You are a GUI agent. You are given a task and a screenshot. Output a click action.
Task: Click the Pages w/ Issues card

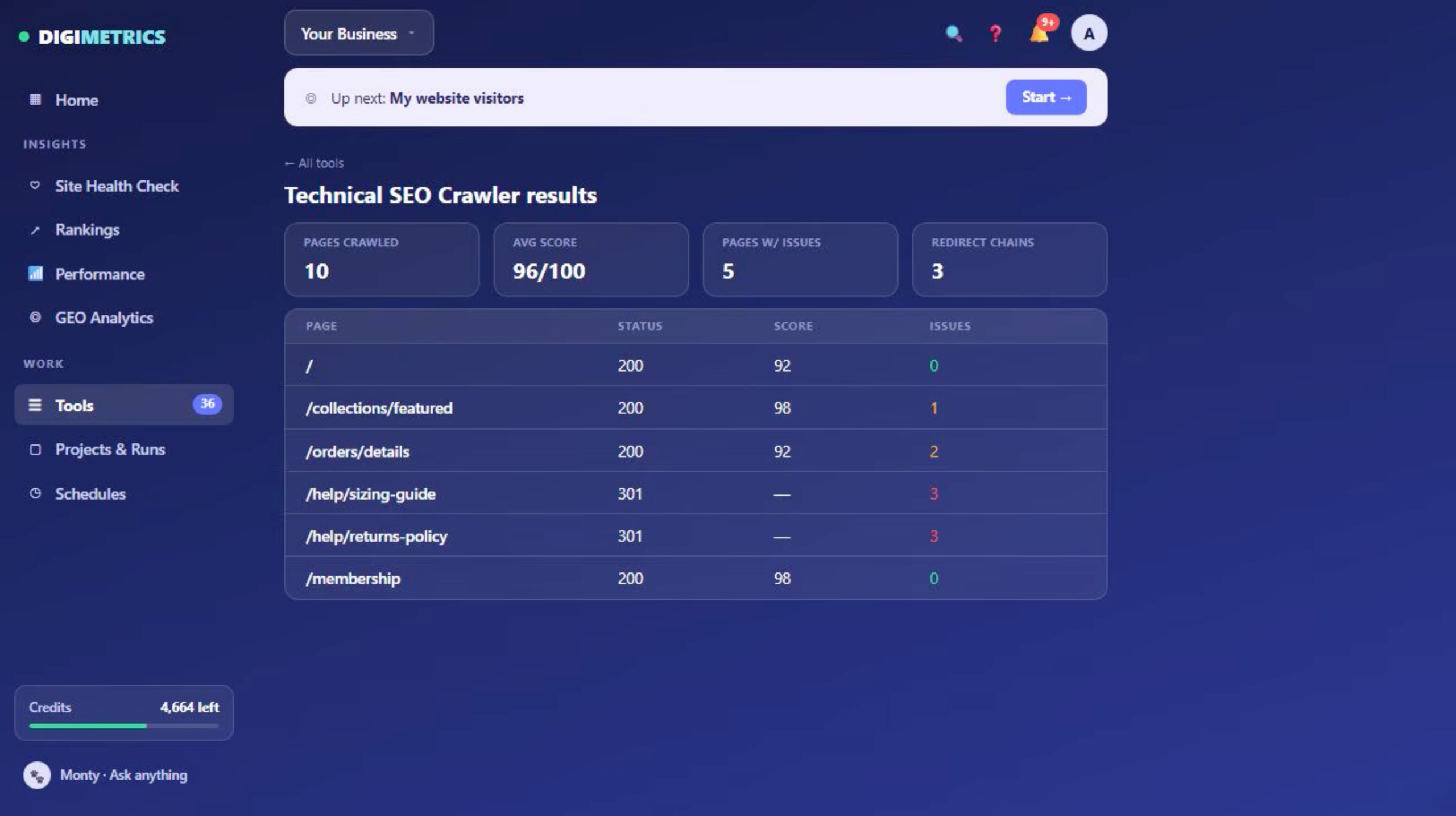[x=800, y=259]
